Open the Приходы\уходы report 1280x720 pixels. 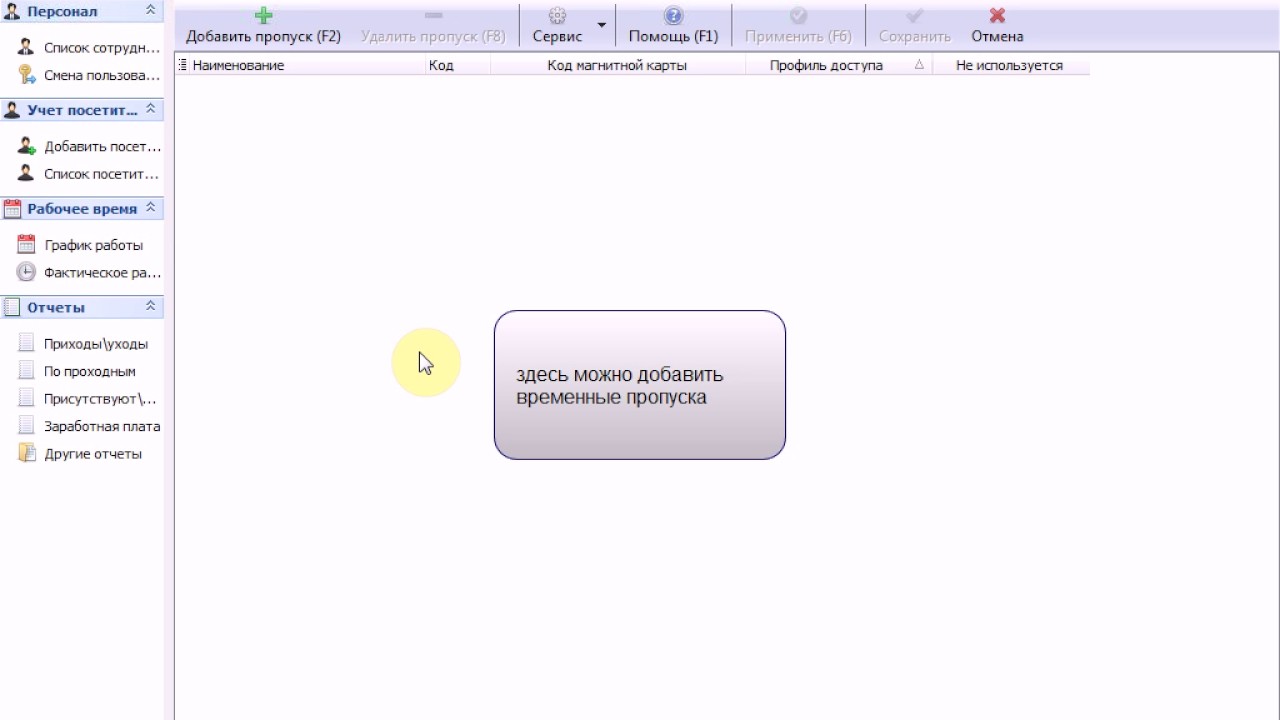click(x=96, y=343)
